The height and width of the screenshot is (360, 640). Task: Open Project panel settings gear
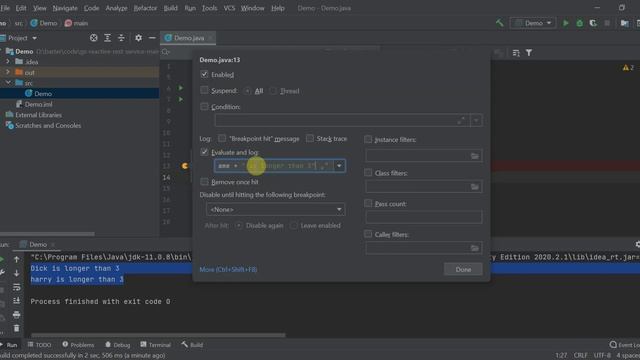click(138, 38)
